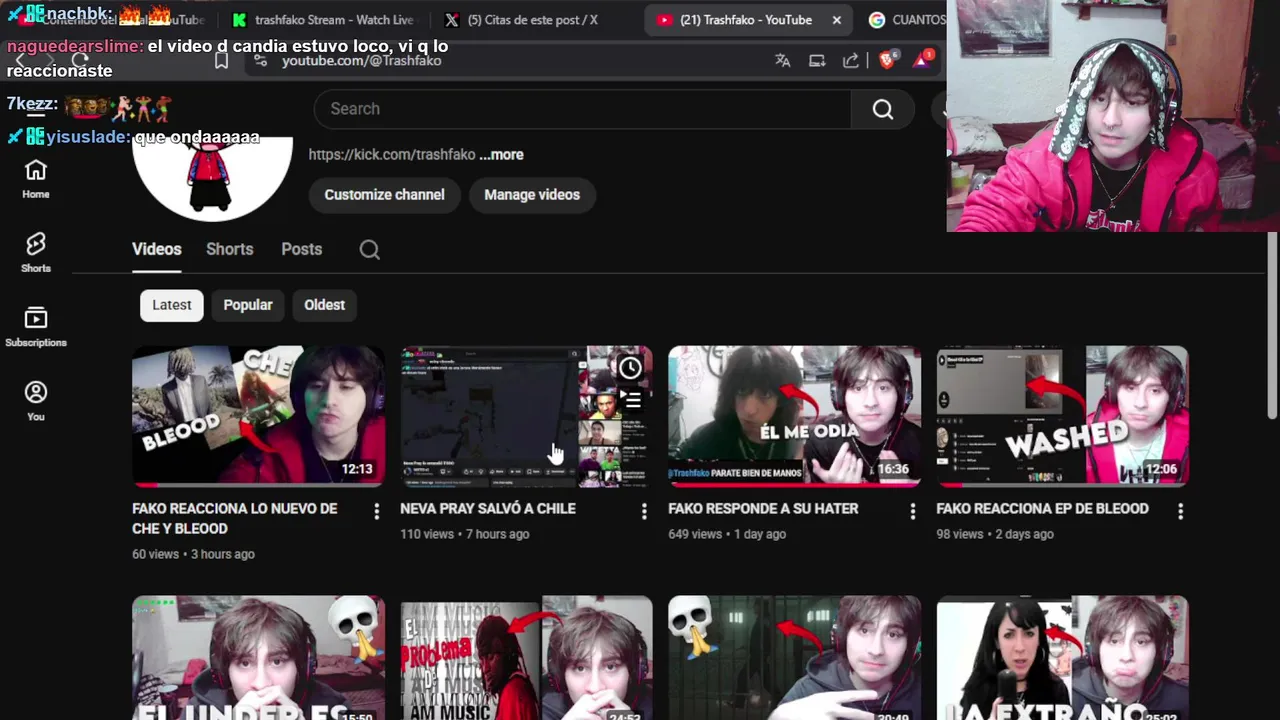Image resolution: width=1280 pixels, height=720 pixels.
Task: Open Shorts in the left sidebar
Action: click(x=36, y=254)
